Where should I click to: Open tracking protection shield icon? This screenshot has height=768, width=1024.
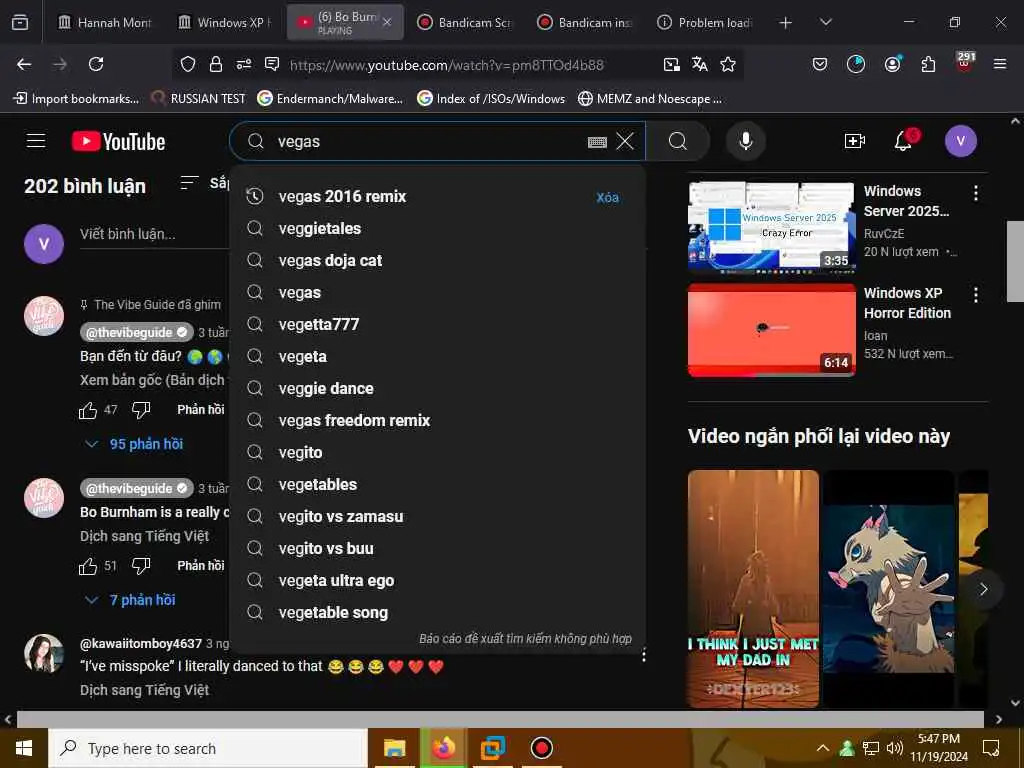(188, 64)
